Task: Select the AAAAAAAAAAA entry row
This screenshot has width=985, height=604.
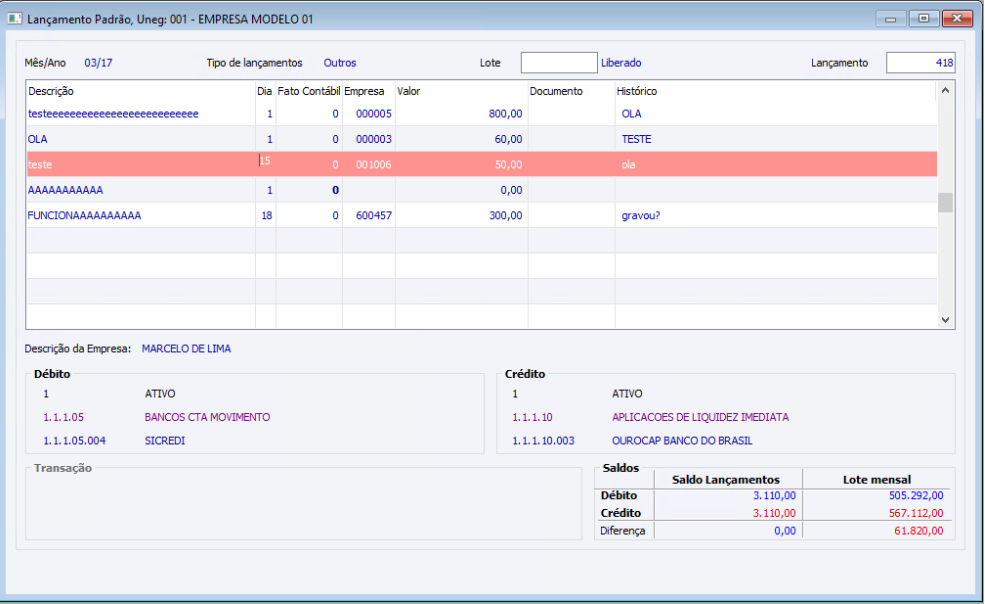Action: pyautogui.click(x=481, y=190)
